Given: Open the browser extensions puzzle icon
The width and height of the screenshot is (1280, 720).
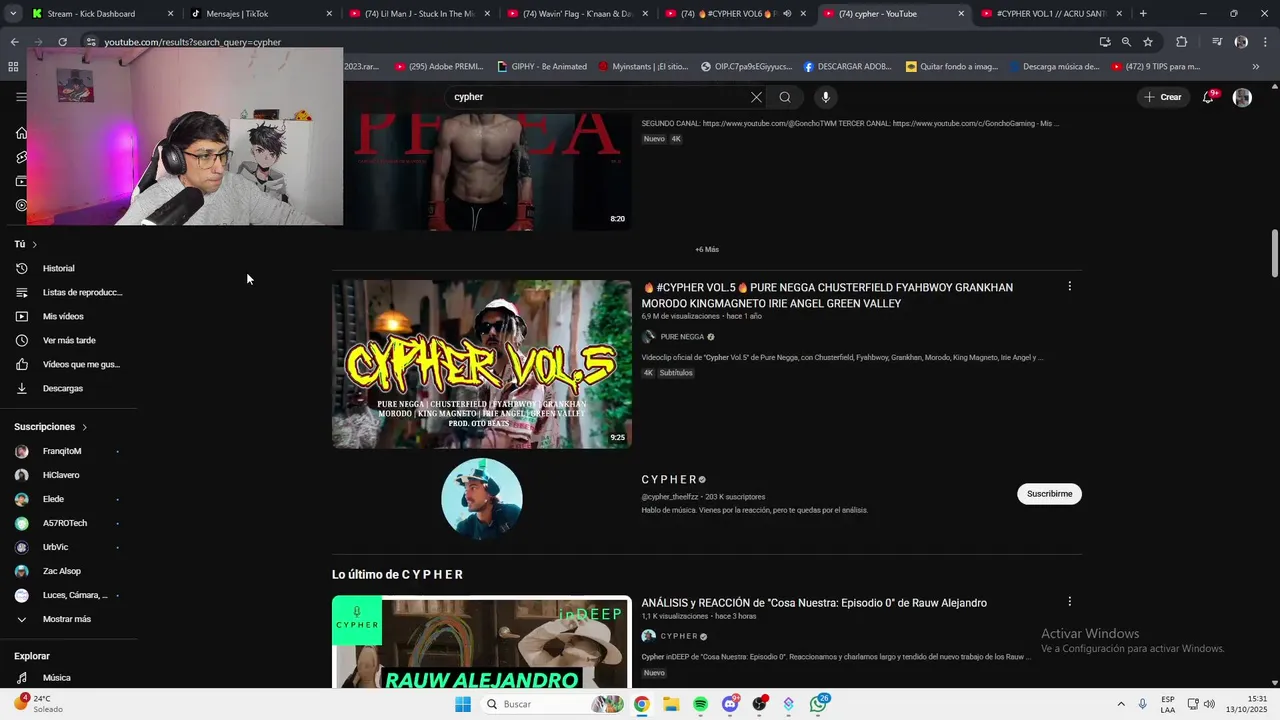Looking at the screenshot, I should click(x=1181, y=42).
